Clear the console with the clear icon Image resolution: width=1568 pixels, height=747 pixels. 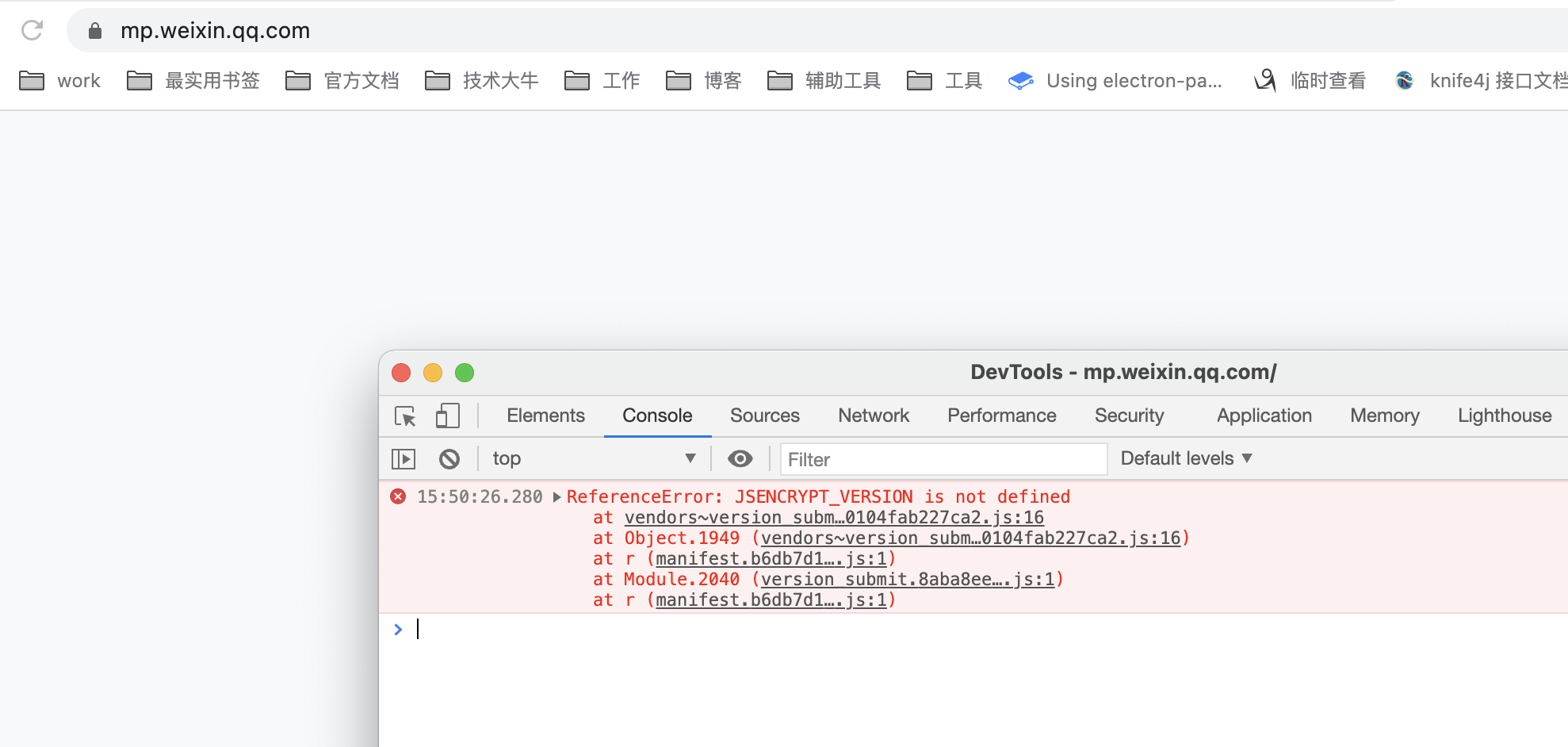[449, 458]
